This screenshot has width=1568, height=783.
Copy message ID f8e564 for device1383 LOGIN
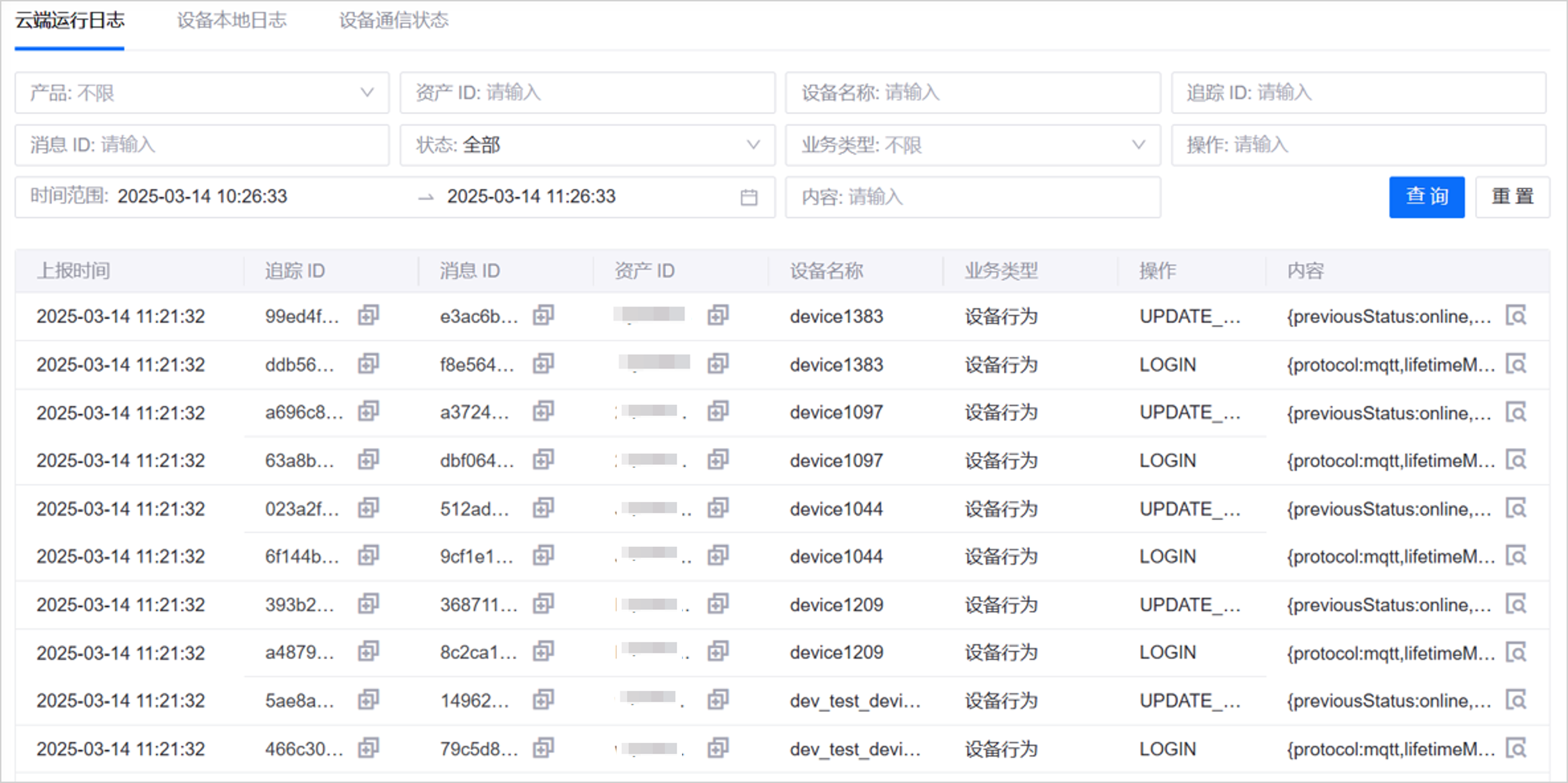click(543, 364)
